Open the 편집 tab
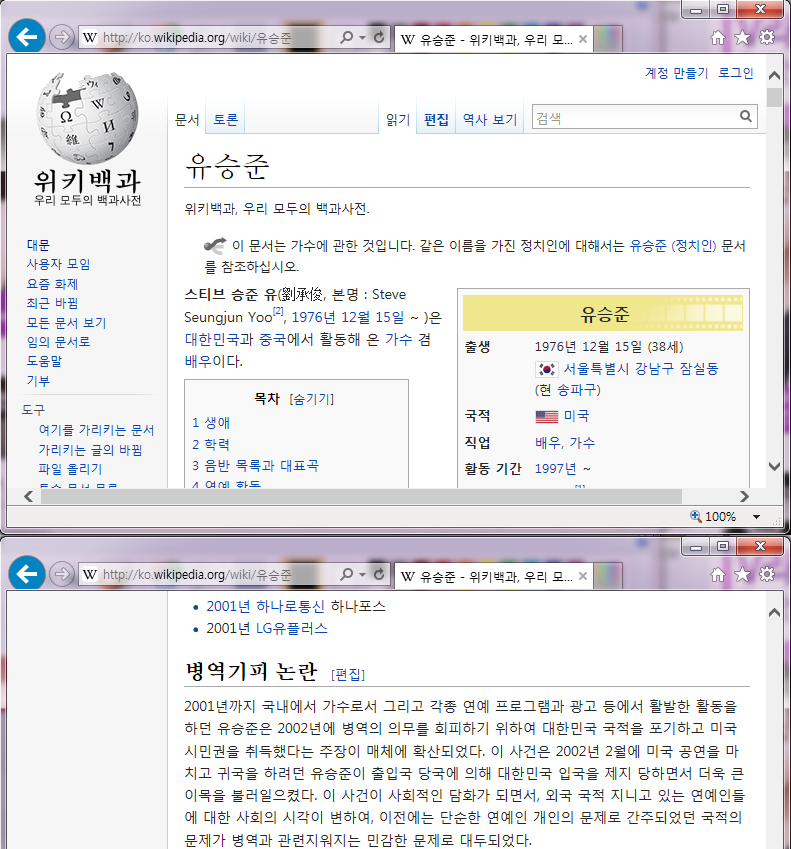 436,119
